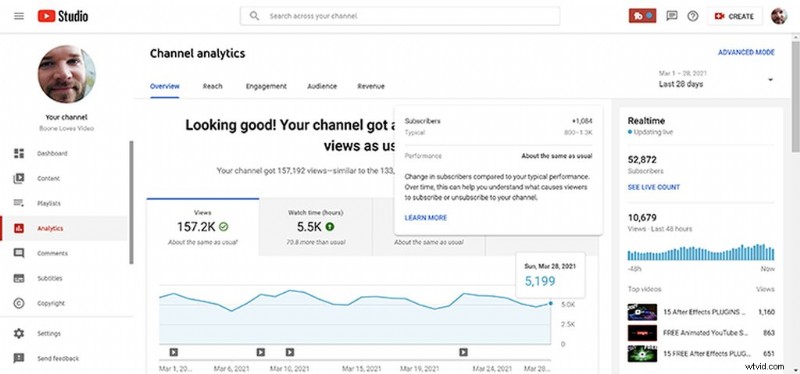Select the Watch time (hours) metric card
800x374 pixels.
(x=316, y=227)
